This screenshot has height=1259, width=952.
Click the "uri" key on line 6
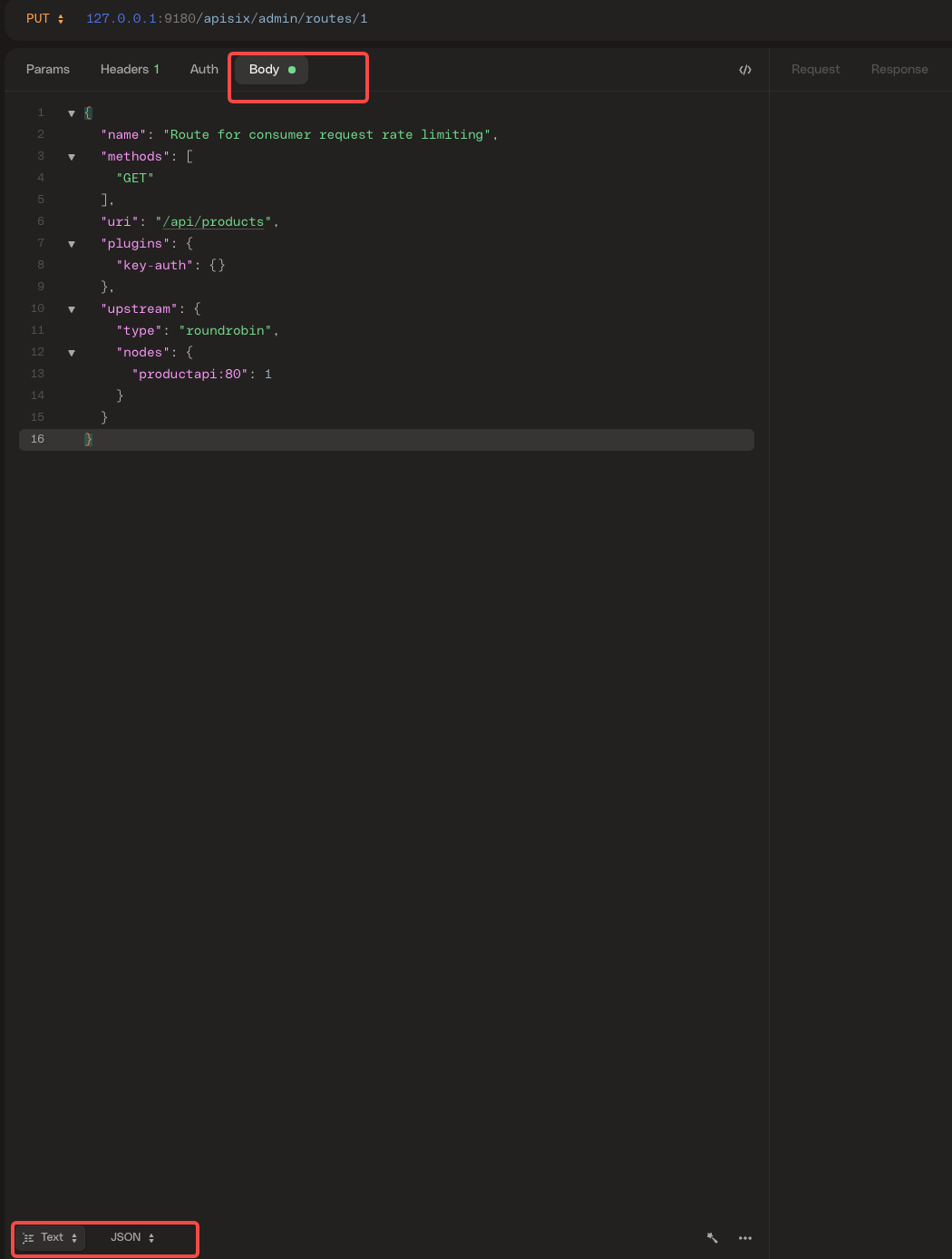(x=120, y=222)
